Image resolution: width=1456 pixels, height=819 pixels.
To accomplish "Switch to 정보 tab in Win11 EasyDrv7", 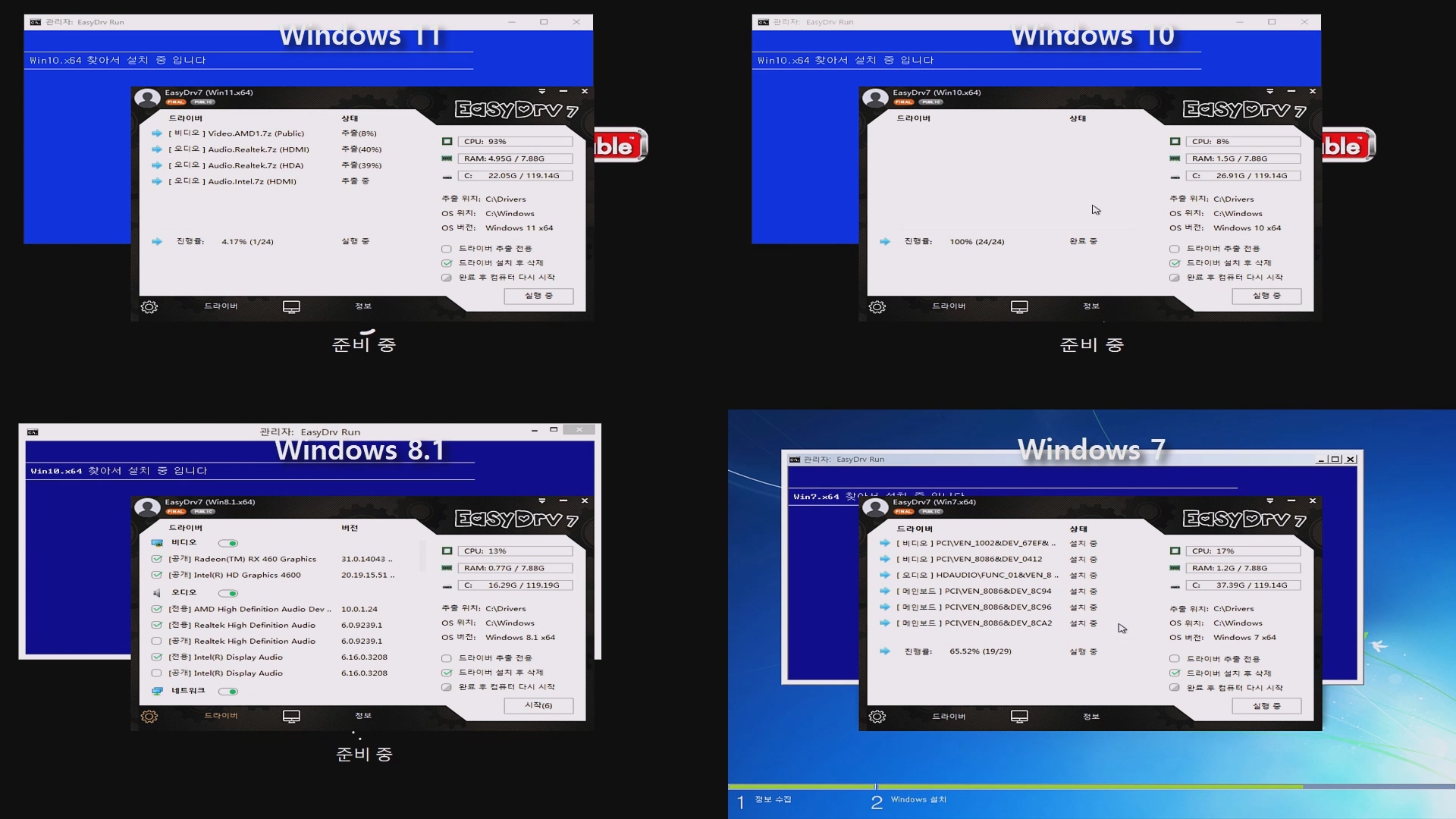I will coord(363,306).
